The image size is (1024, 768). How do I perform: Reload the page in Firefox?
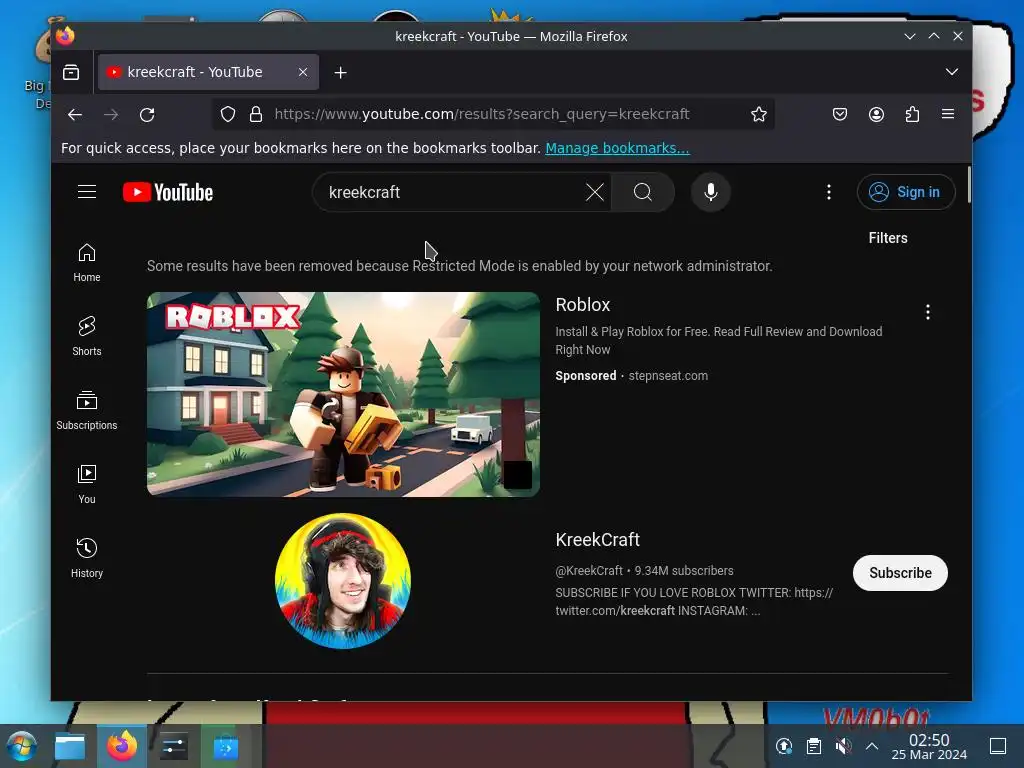coord(147,114)
